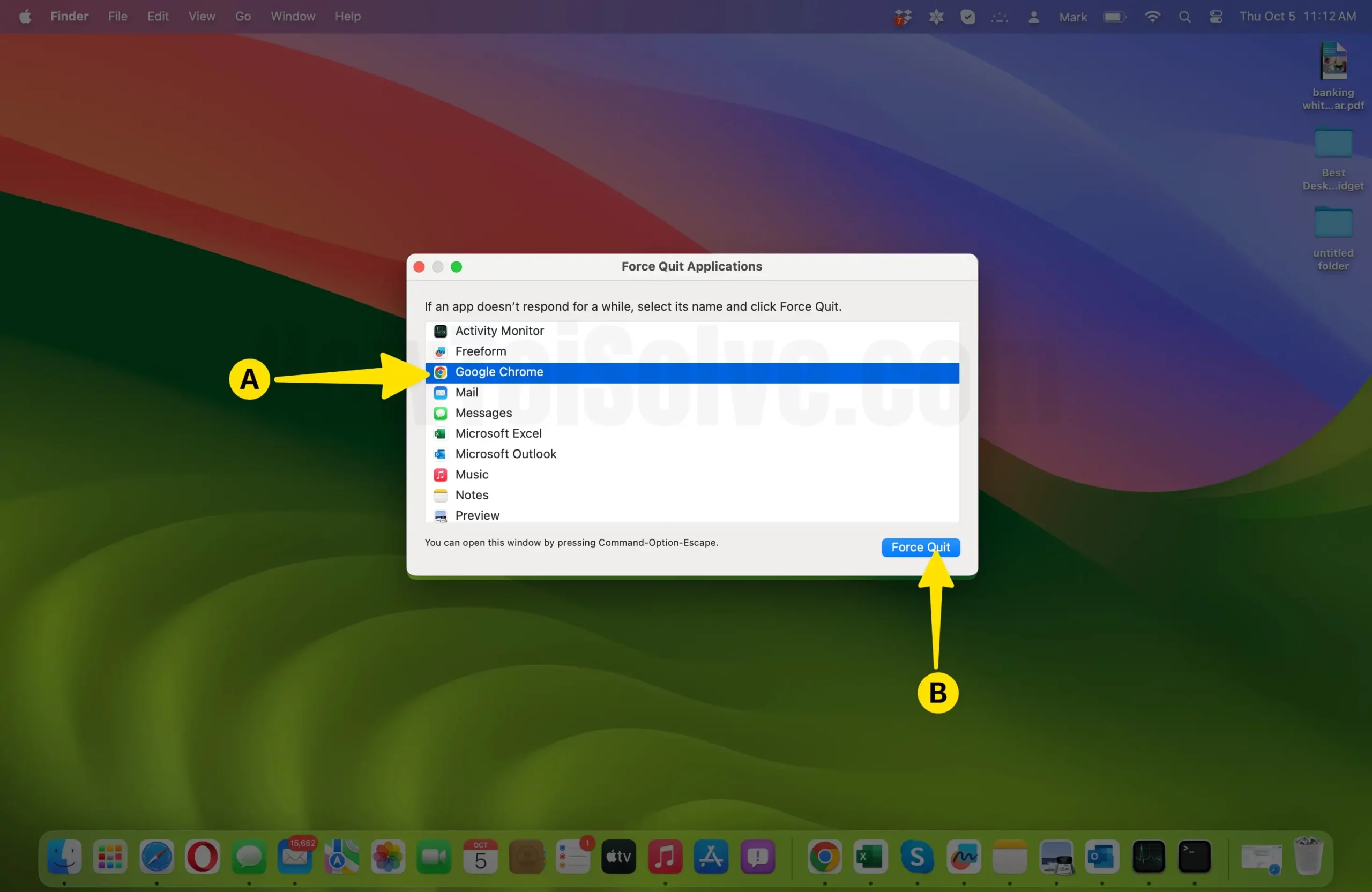Select Messages in the Force Quit list
This screenshot has height=892, width=1372.
click(692, 413)
